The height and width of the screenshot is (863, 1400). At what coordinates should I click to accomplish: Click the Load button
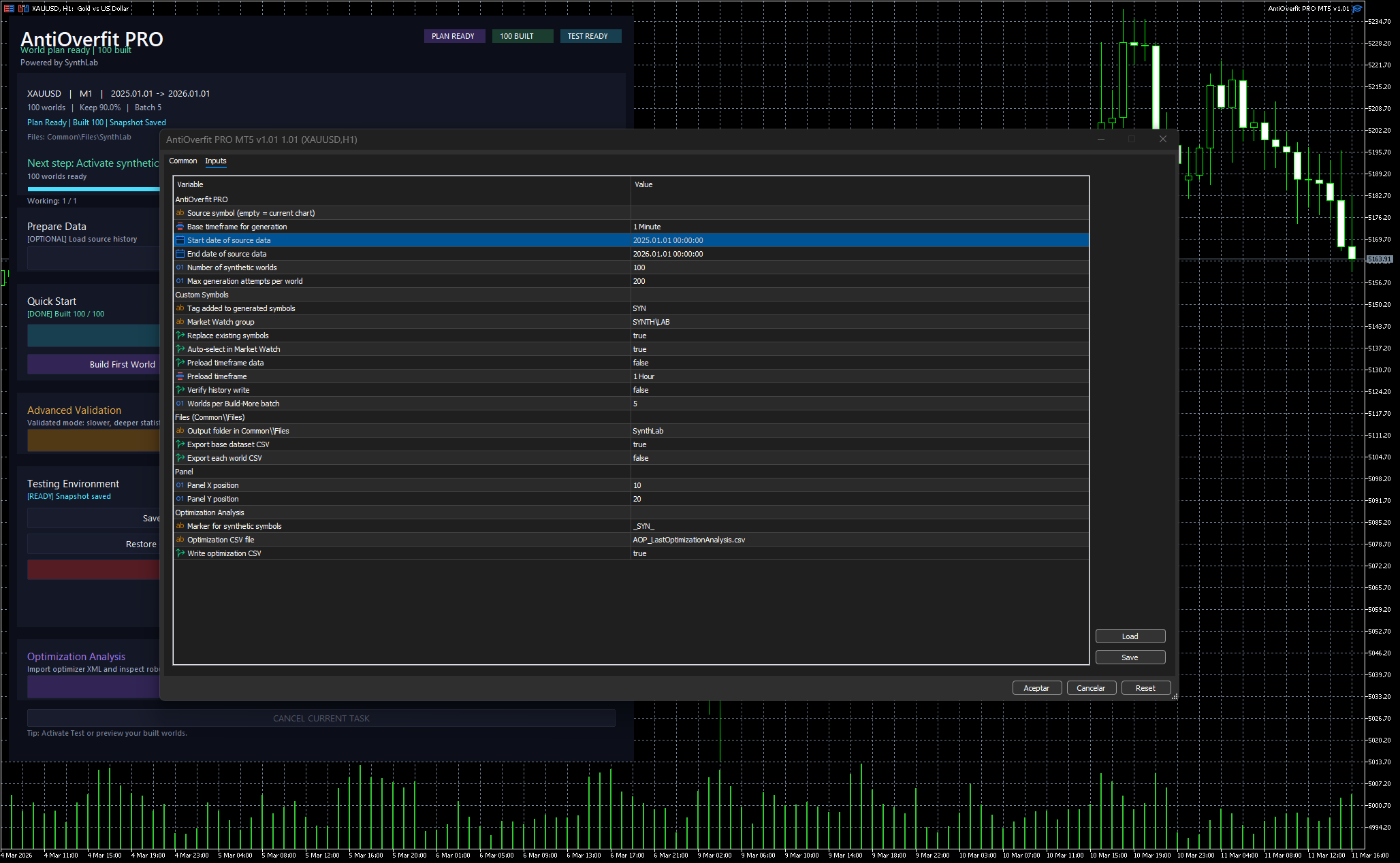coord(1130,636)
